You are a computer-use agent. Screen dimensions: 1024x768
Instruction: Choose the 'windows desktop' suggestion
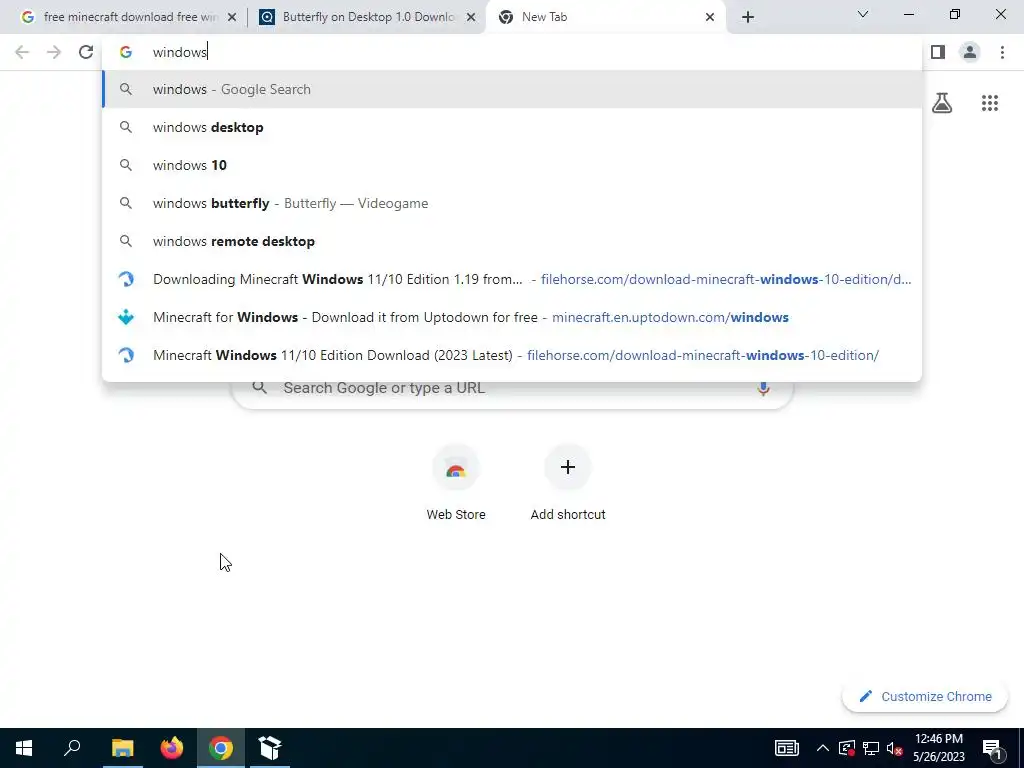(512, 127)
